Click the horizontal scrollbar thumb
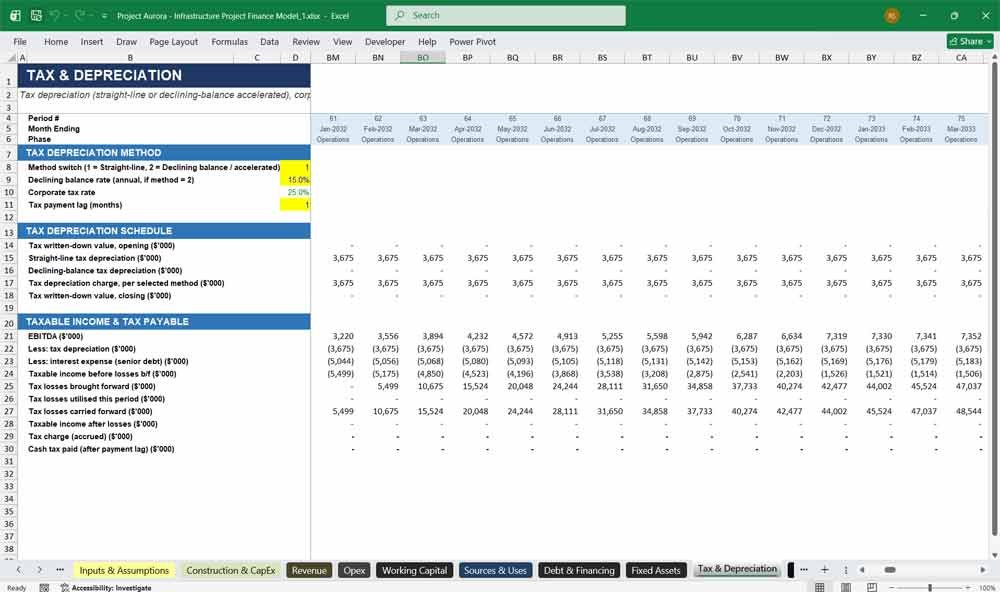 pyautogui.click(x=890, y=570)
